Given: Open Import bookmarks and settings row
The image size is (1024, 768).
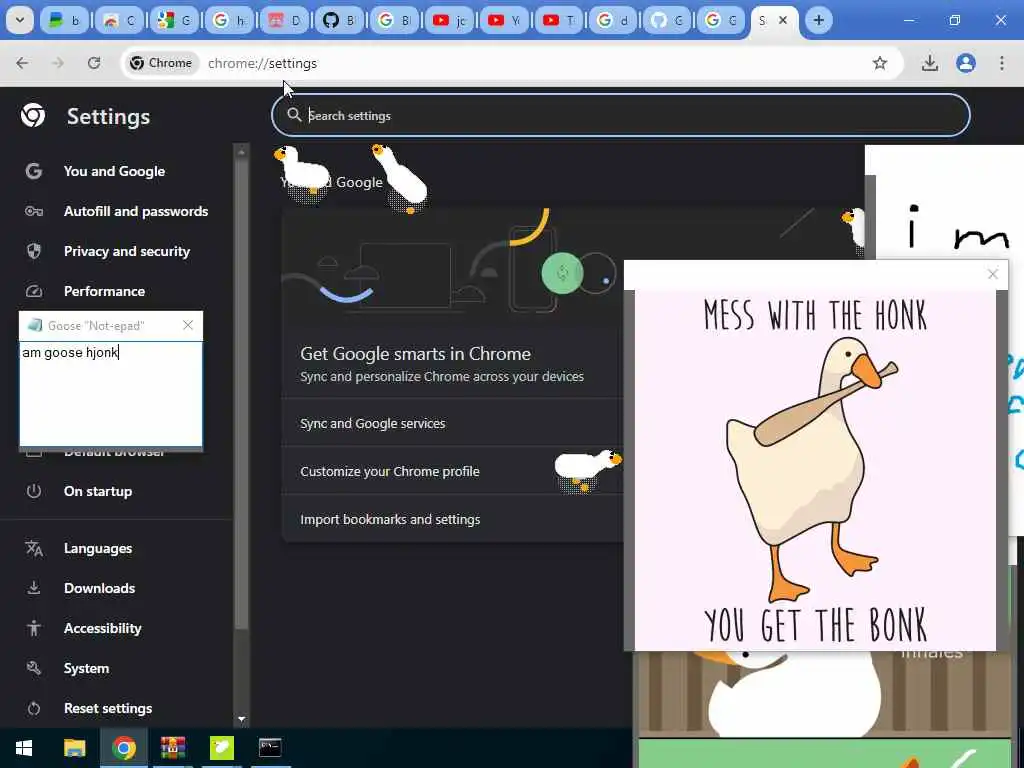Looking at the screenshot, I should [x=452, y=519].
